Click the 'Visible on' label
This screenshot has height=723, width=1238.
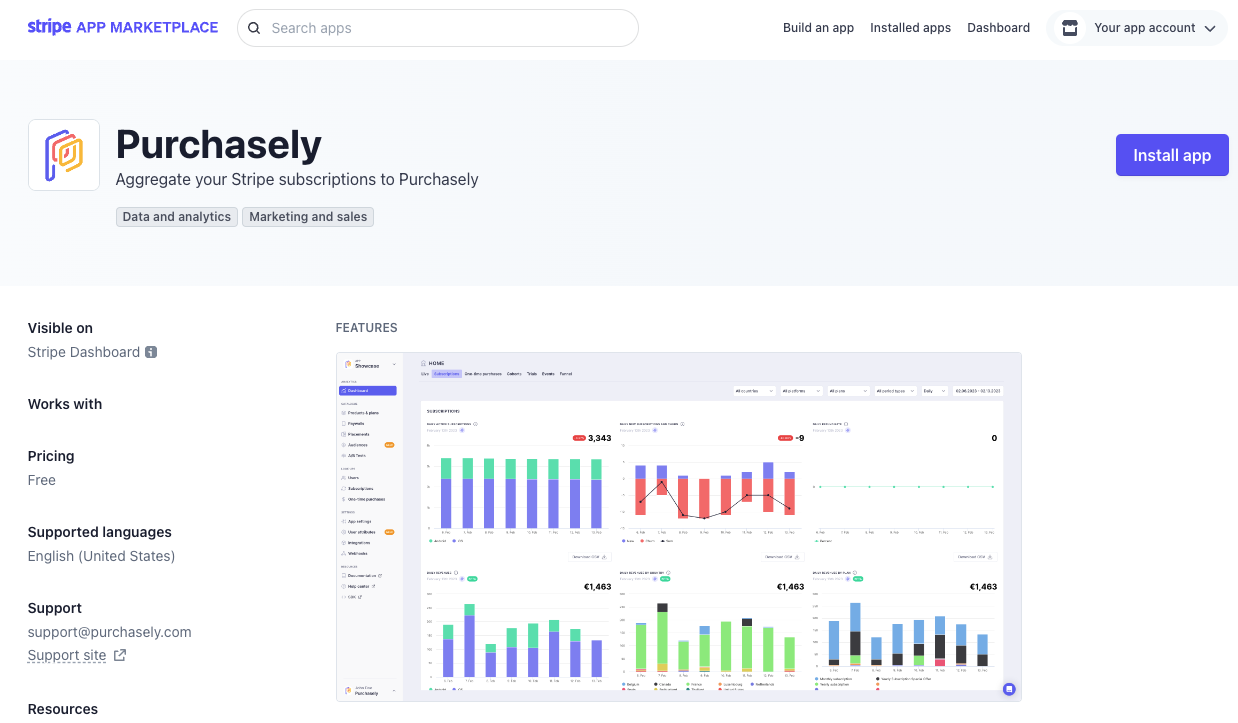[60, 328]
